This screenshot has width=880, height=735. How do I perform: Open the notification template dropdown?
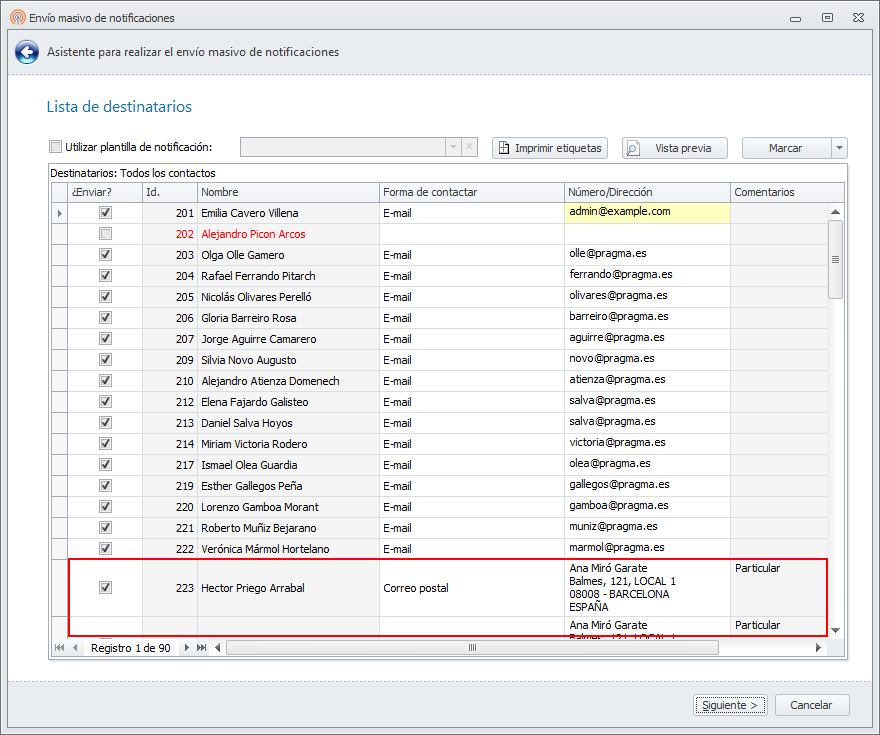coord(453,147)
